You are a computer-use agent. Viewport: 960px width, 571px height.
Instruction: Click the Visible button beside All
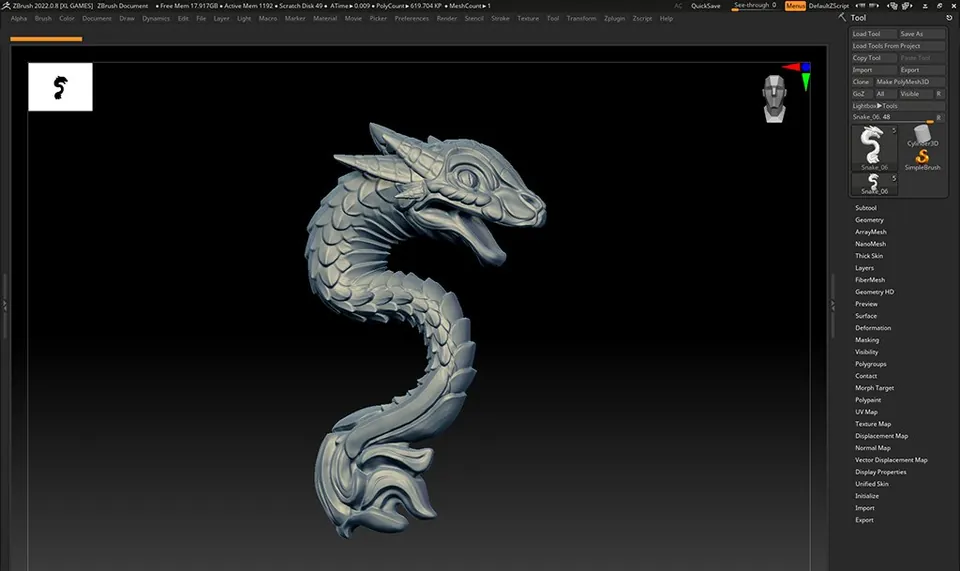coord(915,94)
